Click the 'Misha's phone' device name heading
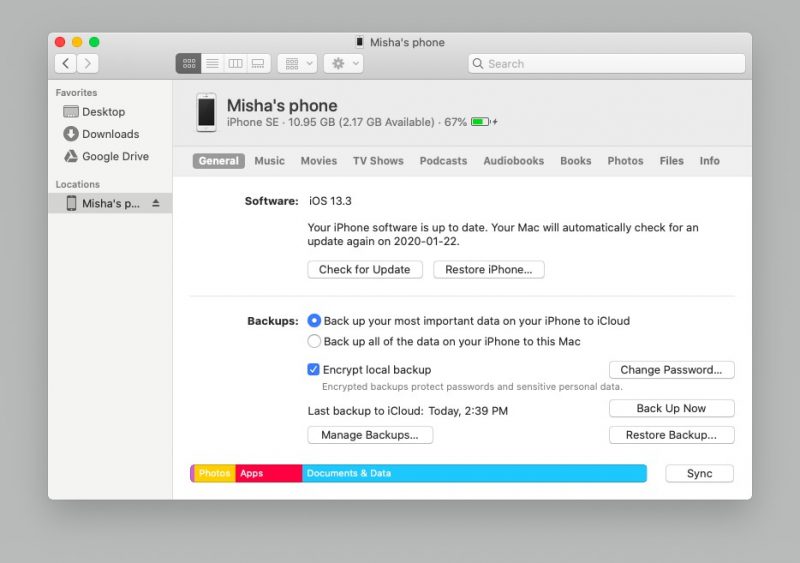800x563 pixels. (x=282, y=105)
